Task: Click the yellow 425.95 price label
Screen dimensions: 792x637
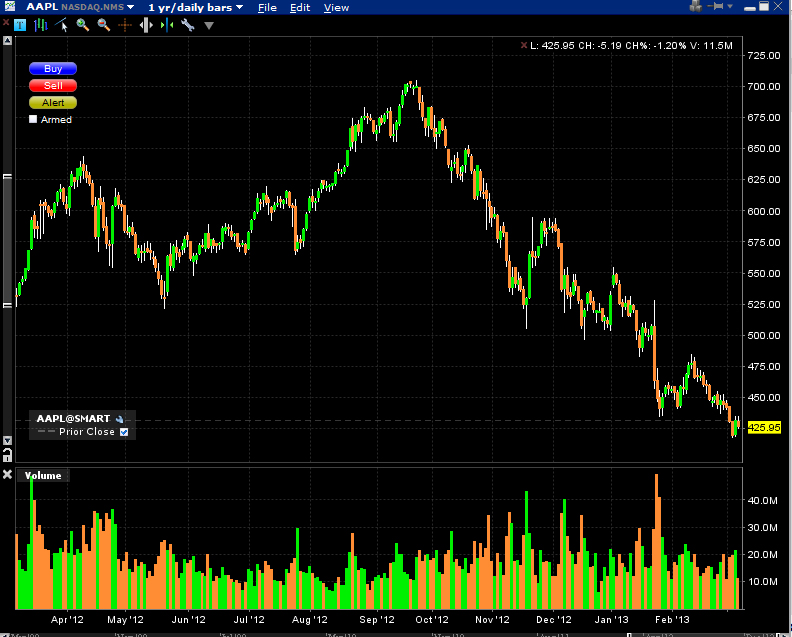Action: pyautogui.click(x=764, y=427)
